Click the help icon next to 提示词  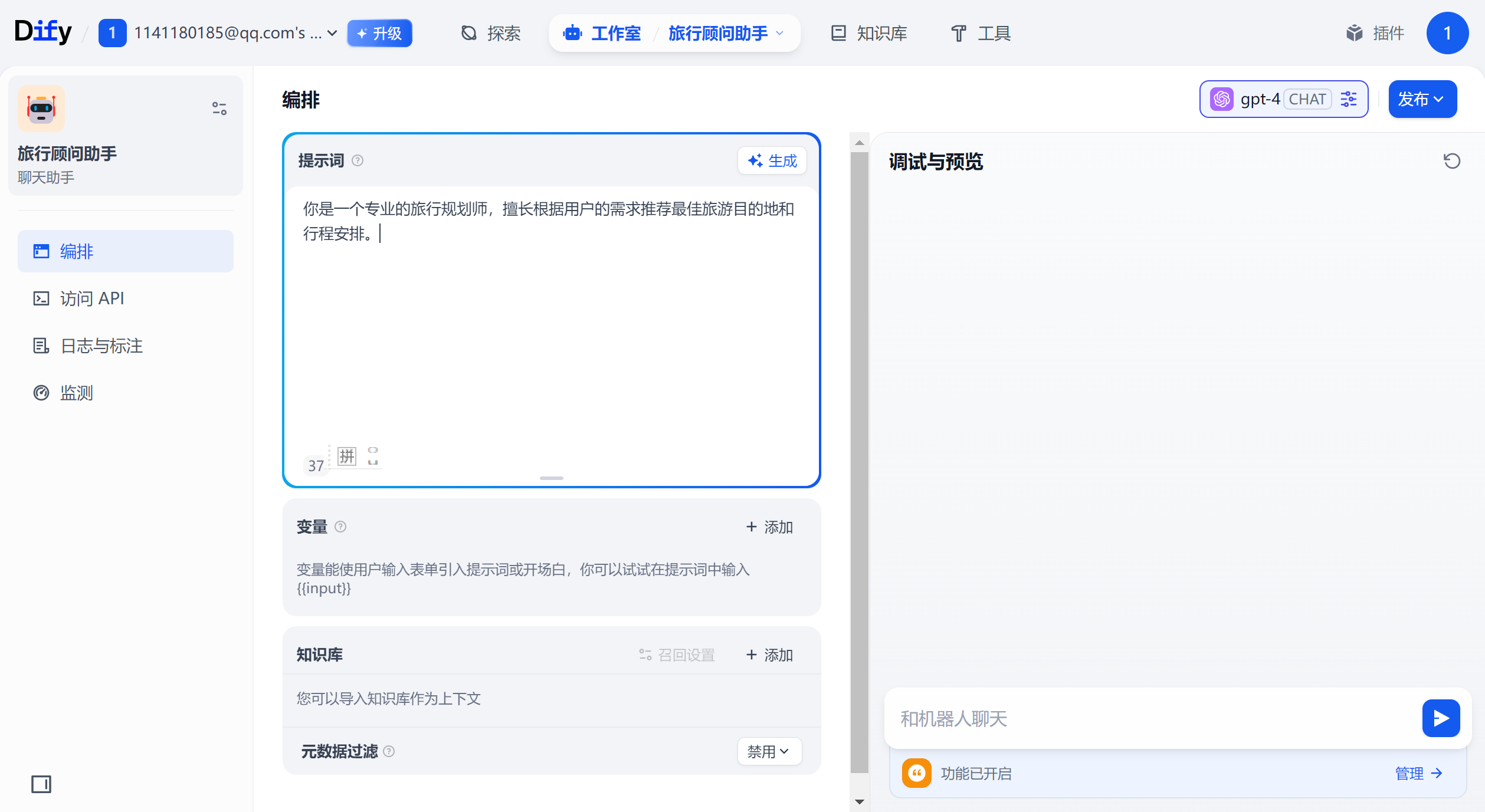coord(358,160)
